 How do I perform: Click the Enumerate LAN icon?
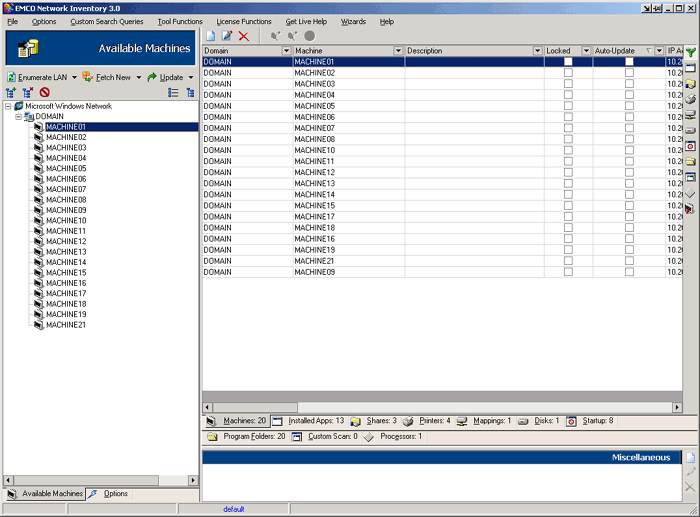pos(11,77)
